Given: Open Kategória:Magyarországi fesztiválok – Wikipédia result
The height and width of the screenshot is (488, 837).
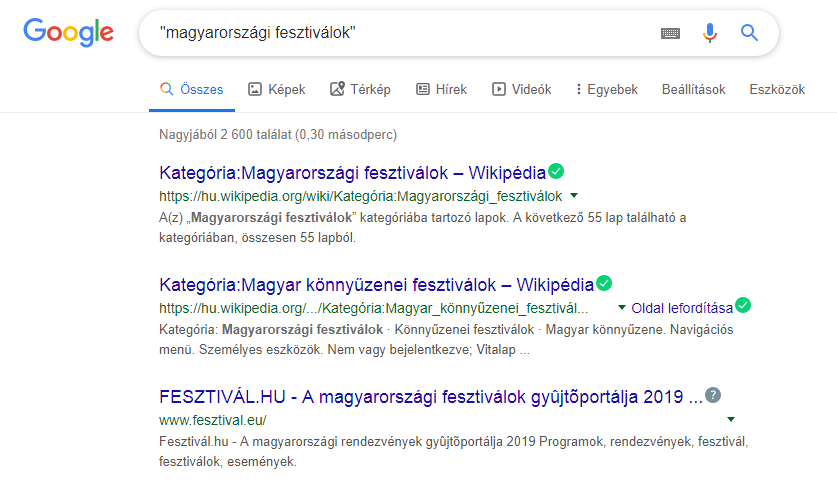Looking at the screenshot, I should pyautogui.click(x=352, y=173).
